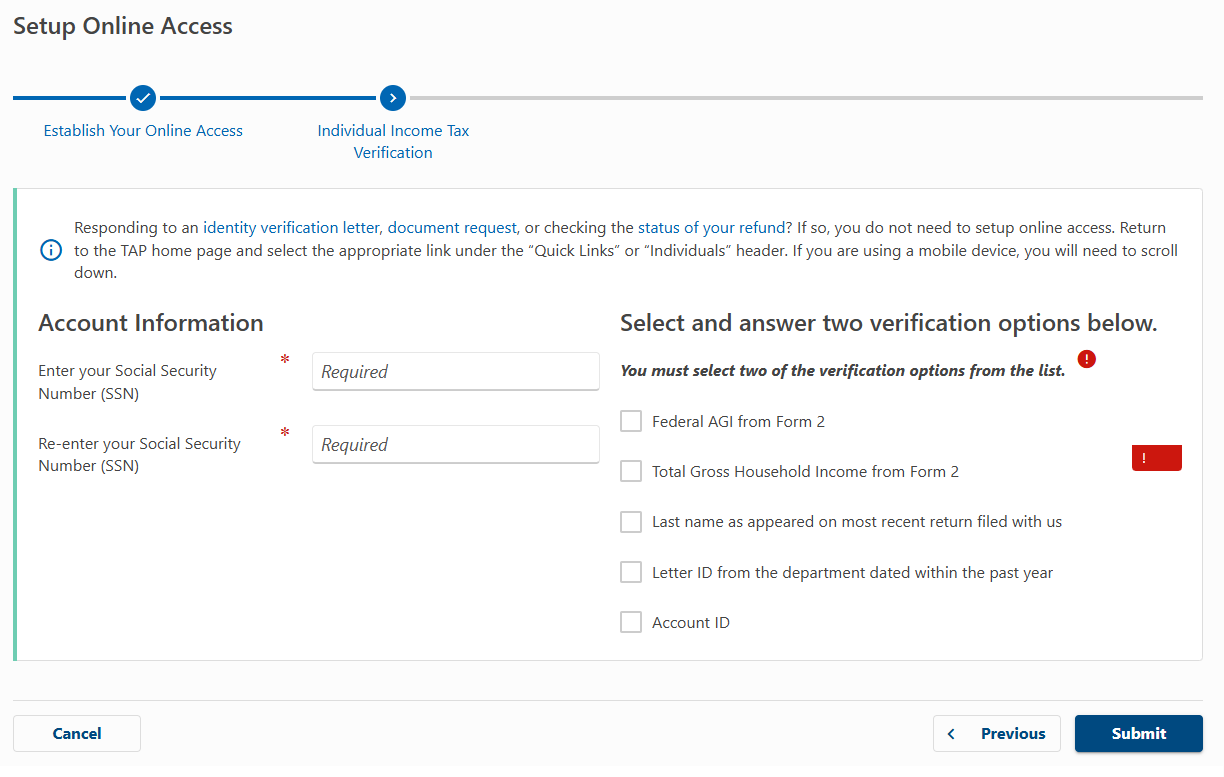This screenshot has height=777, width=1224.
Task: Open the identity verification letter link
Action: [x=291, y=228]
